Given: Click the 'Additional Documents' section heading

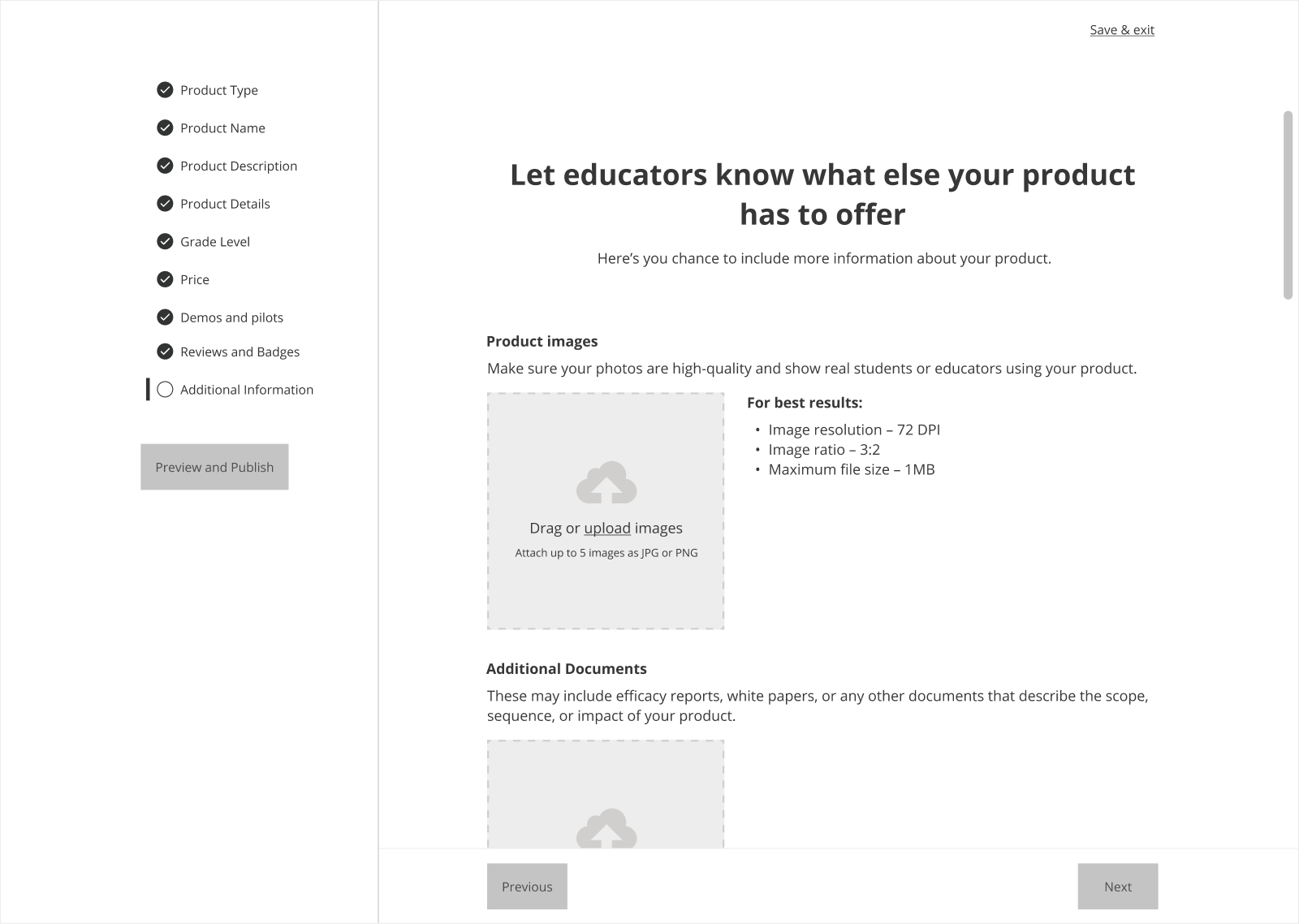Looking at the screenshot, I should click(x=567, y=669).
